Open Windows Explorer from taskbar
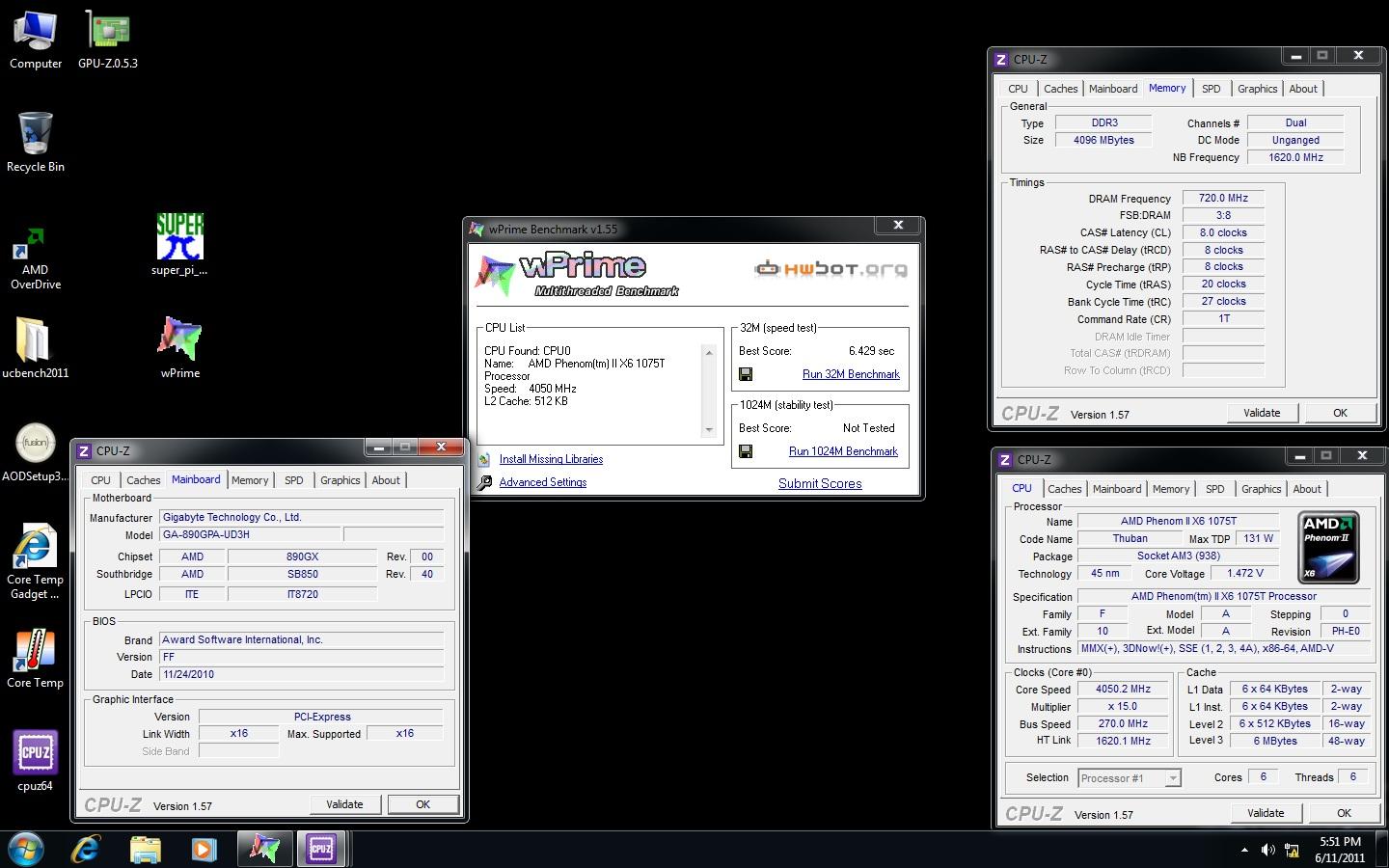 coord(146,849)
